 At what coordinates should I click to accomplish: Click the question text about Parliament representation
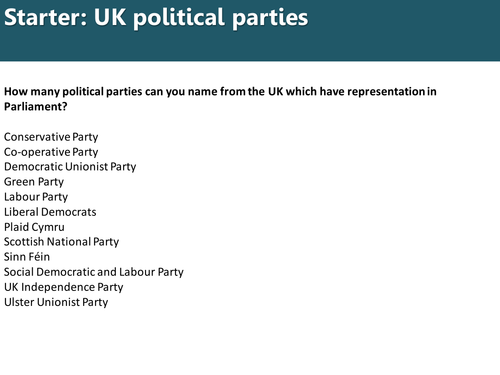[220, 99]
